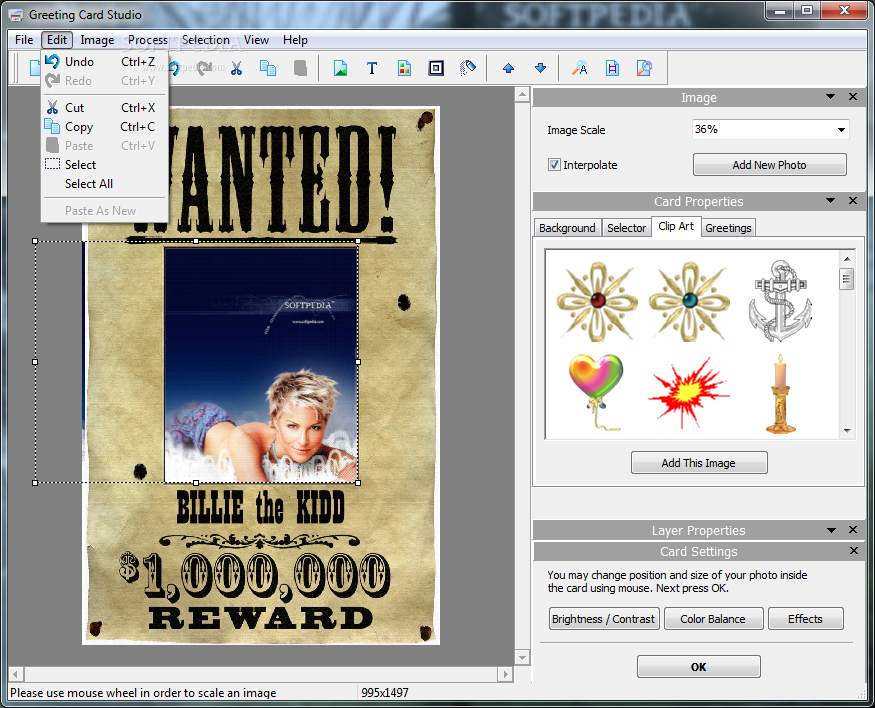The image size is (875, 708).
Task: Move layer up with blue up arrow
Action: (x=508, y=69)
